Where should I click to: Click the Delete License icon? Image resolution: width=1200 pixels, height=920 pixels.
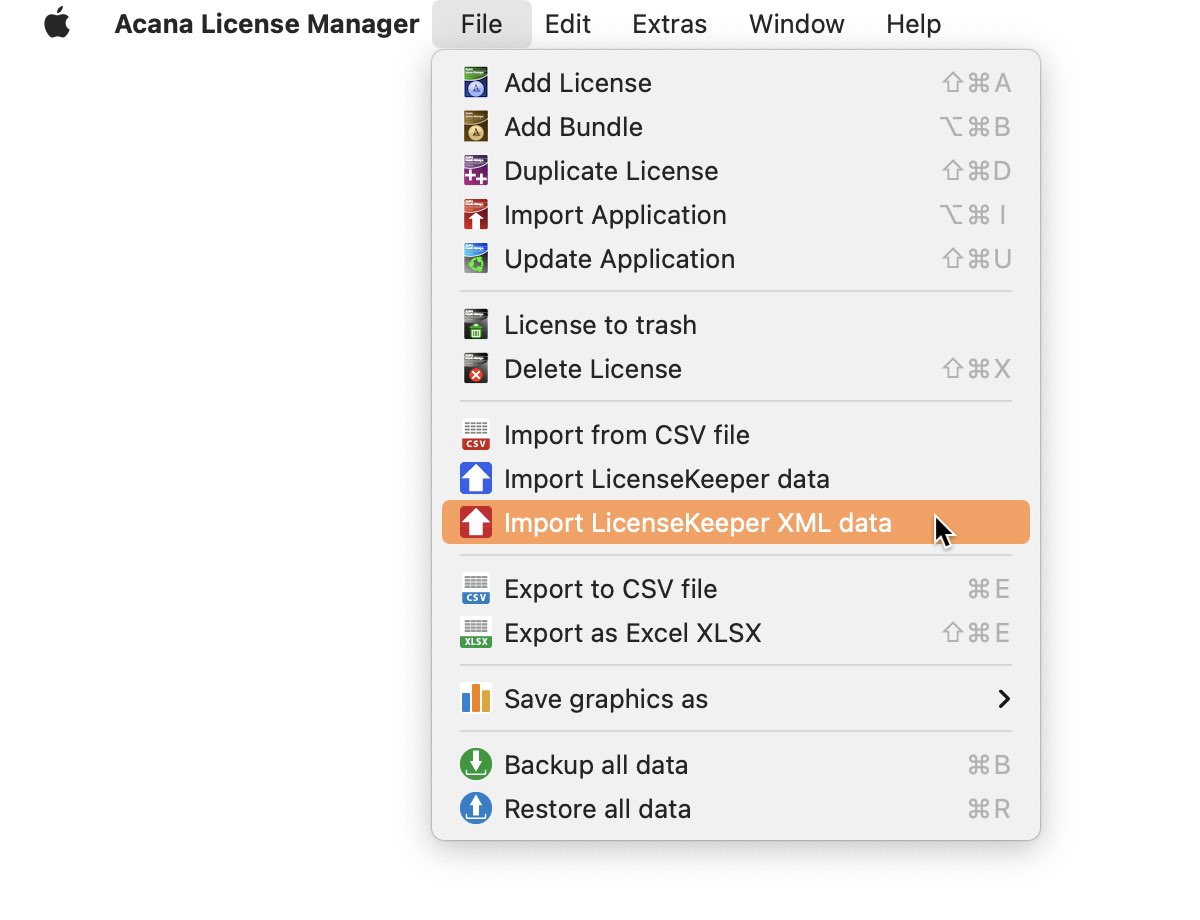pos(476,369)
